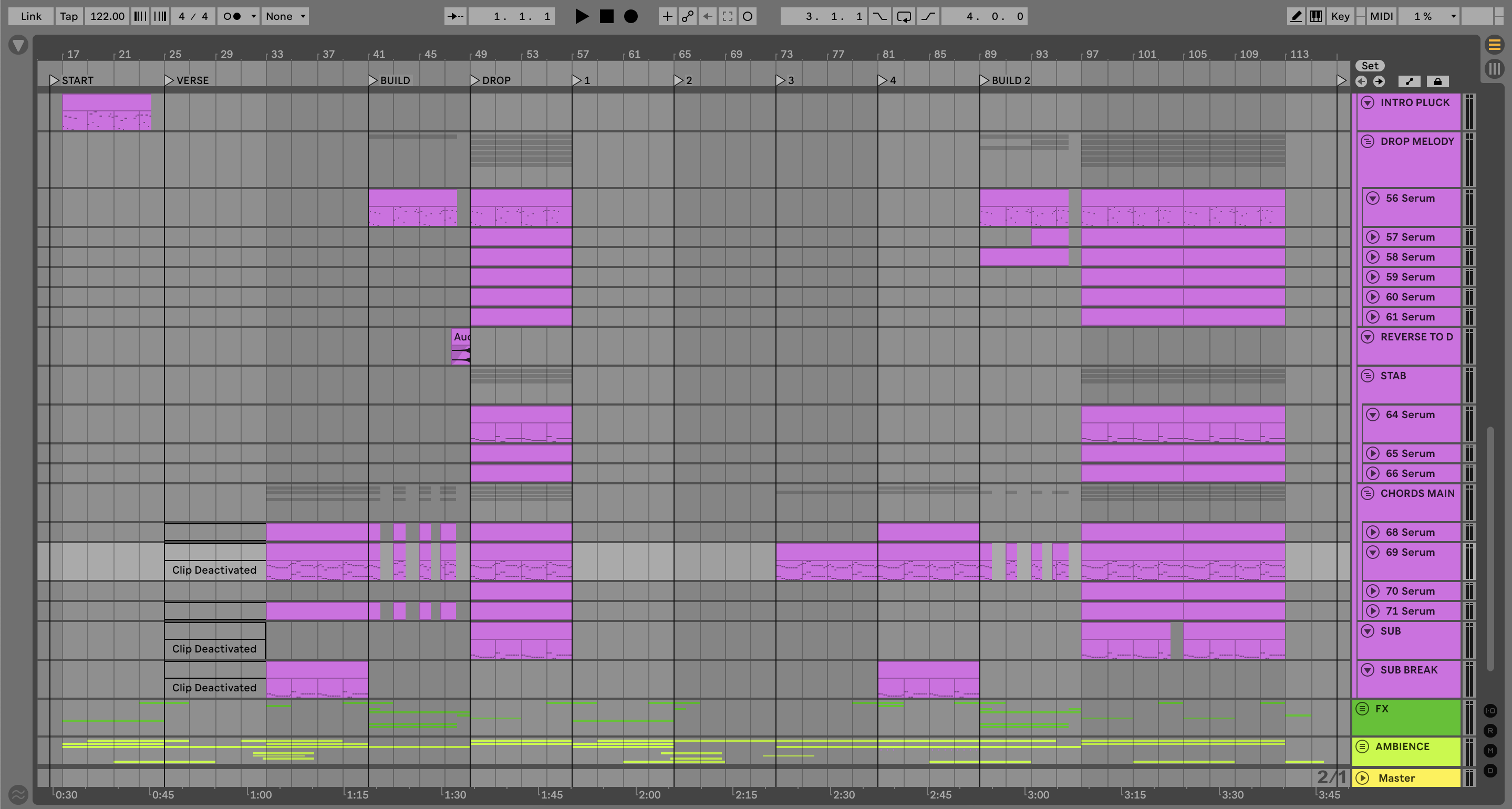
Task: Toggle Key Map Mode switch
Action: tap(1340, 16)
